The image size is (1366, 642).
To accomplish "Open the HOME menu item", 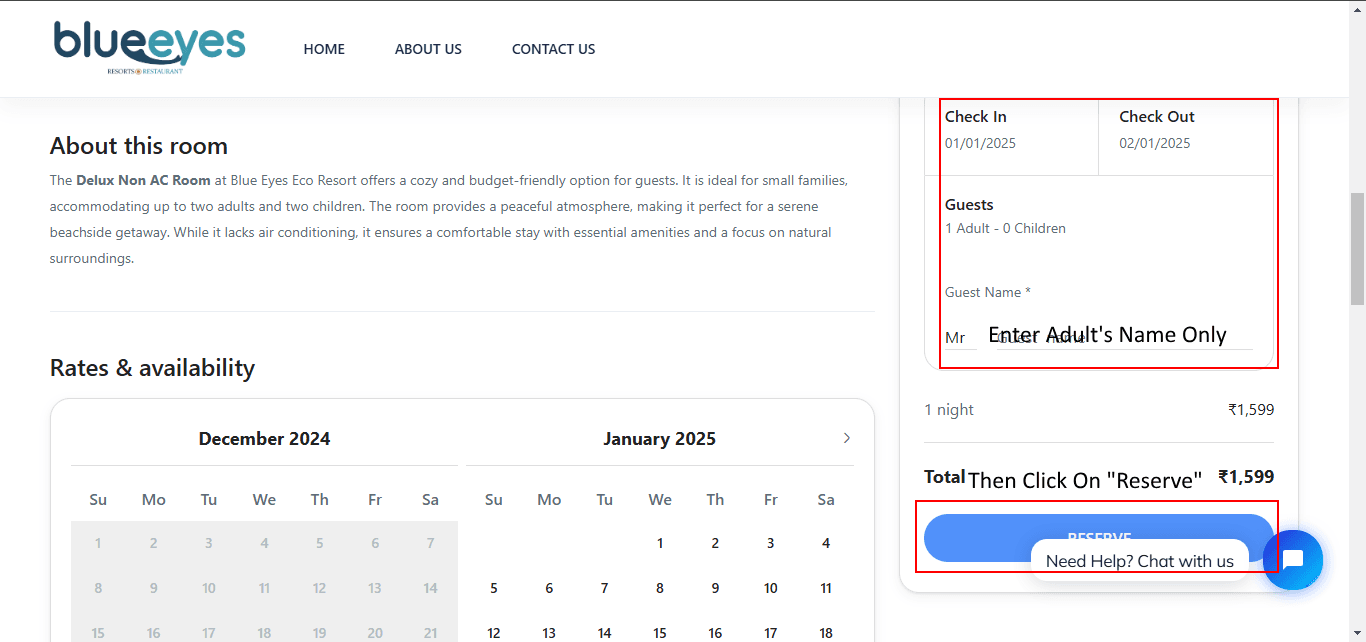I will (324, 49).
